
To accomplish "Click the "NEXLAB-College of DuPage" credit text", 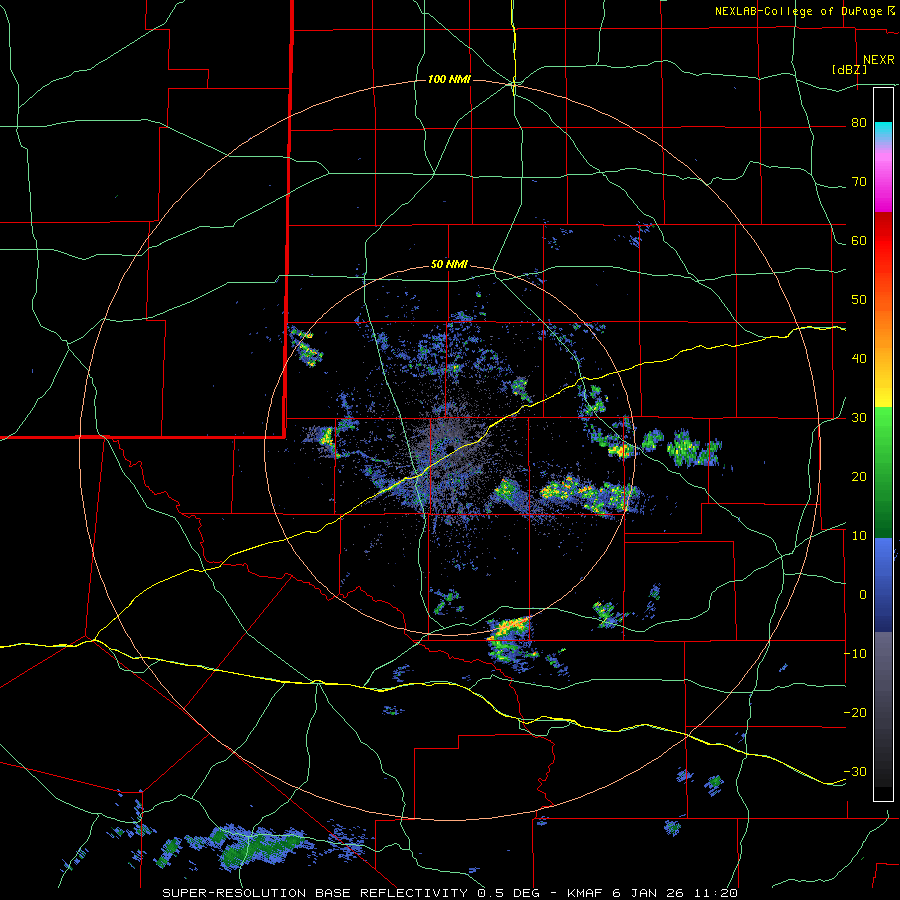I will coord(799,11).
